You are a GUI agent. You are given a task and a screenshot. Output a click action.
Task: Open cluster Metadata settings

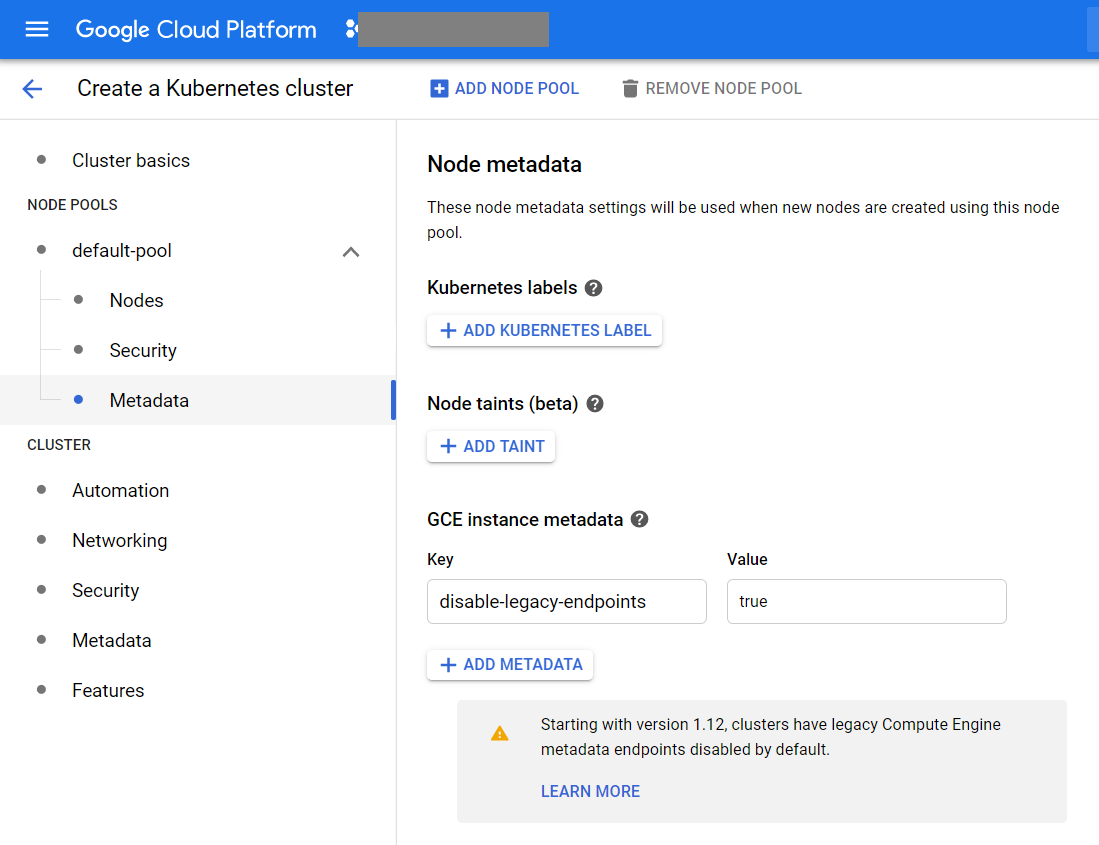click(x=112, y=640)
